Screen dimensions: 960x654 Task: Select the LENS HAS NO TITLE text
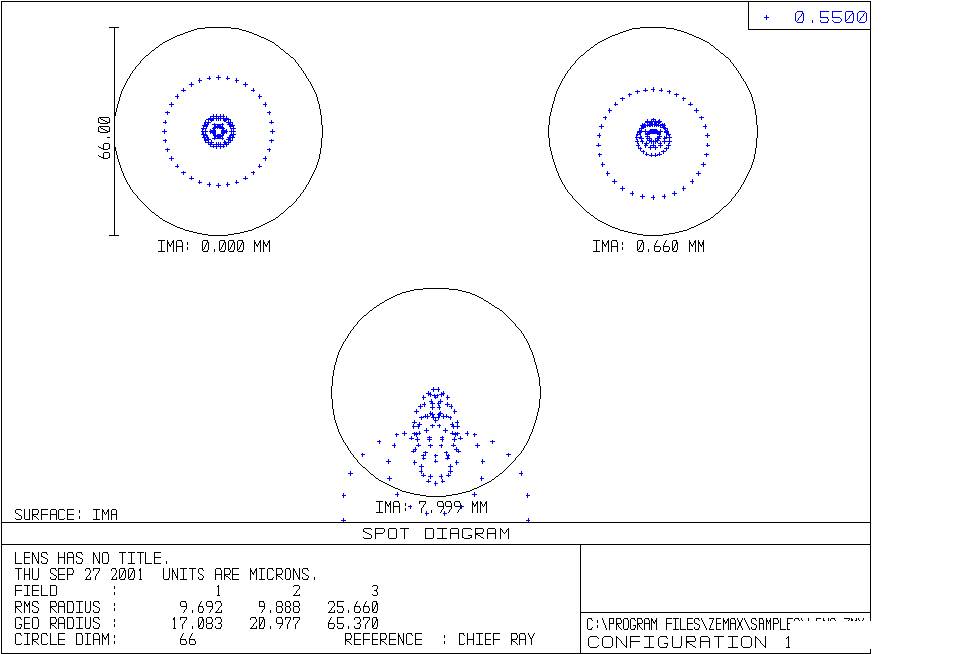(92, 559)
